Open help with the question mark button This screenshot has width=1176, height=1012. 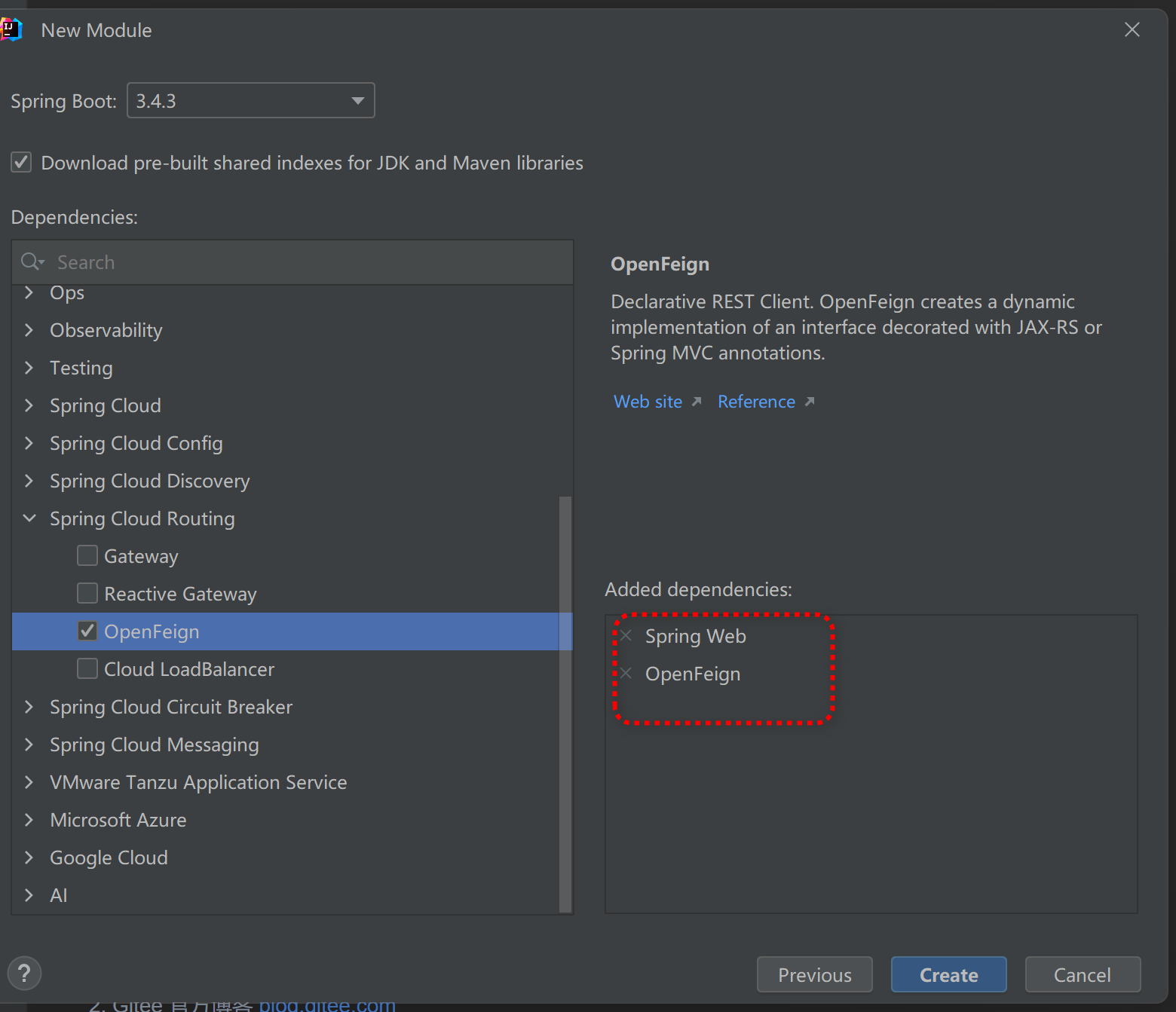24,973
